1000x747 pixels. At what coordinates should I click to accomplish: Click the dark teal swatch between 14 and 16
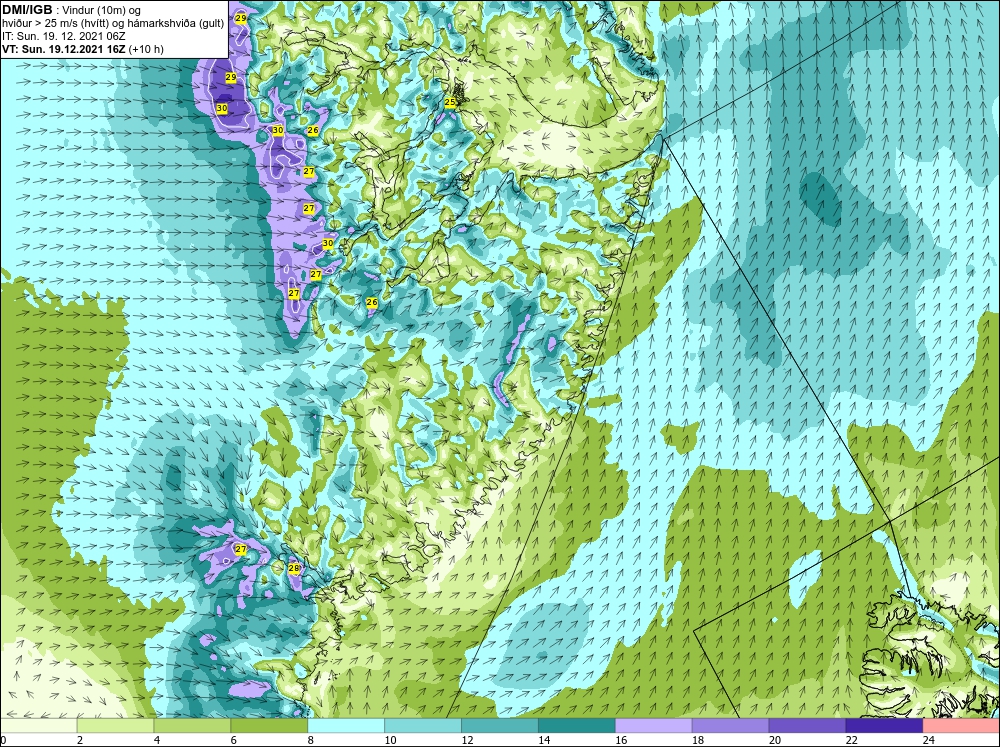(577, 726)
